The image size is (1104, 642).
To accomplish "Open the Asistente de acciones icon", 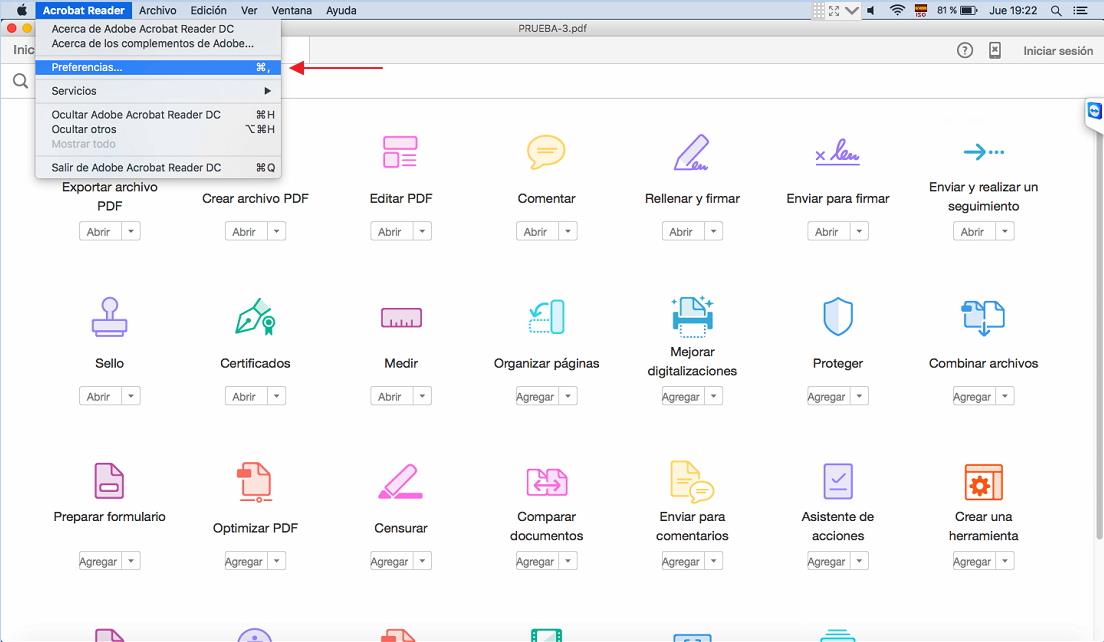I will [838, 482].
